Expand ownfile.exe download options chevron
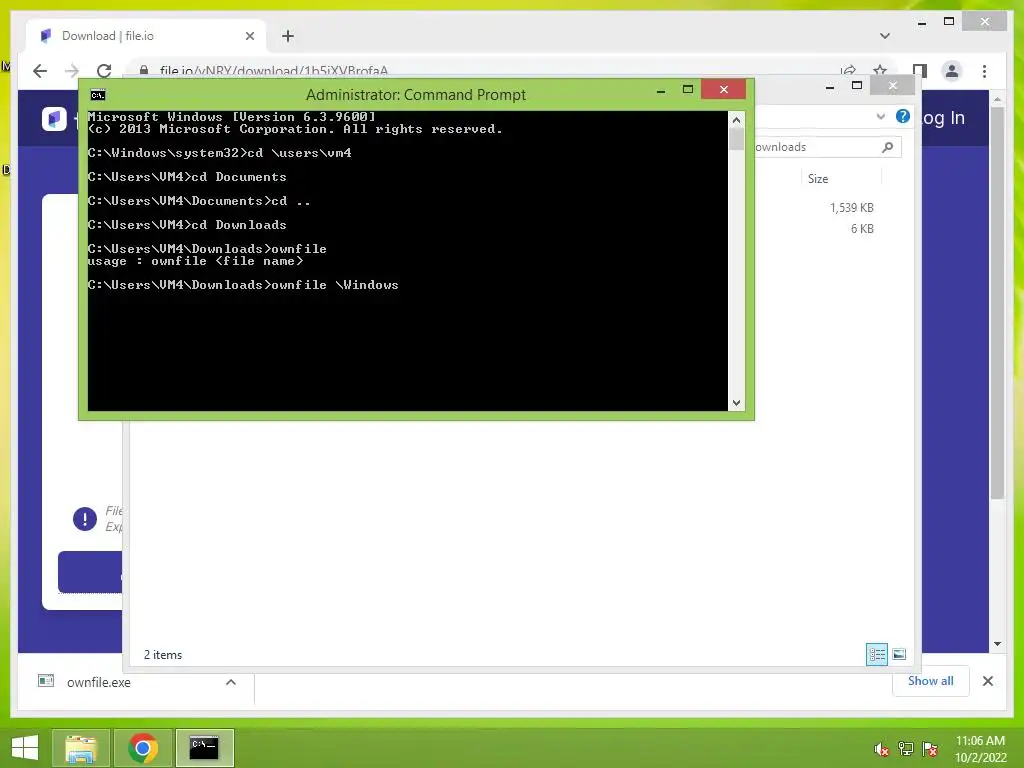 (x=231, y=682)
